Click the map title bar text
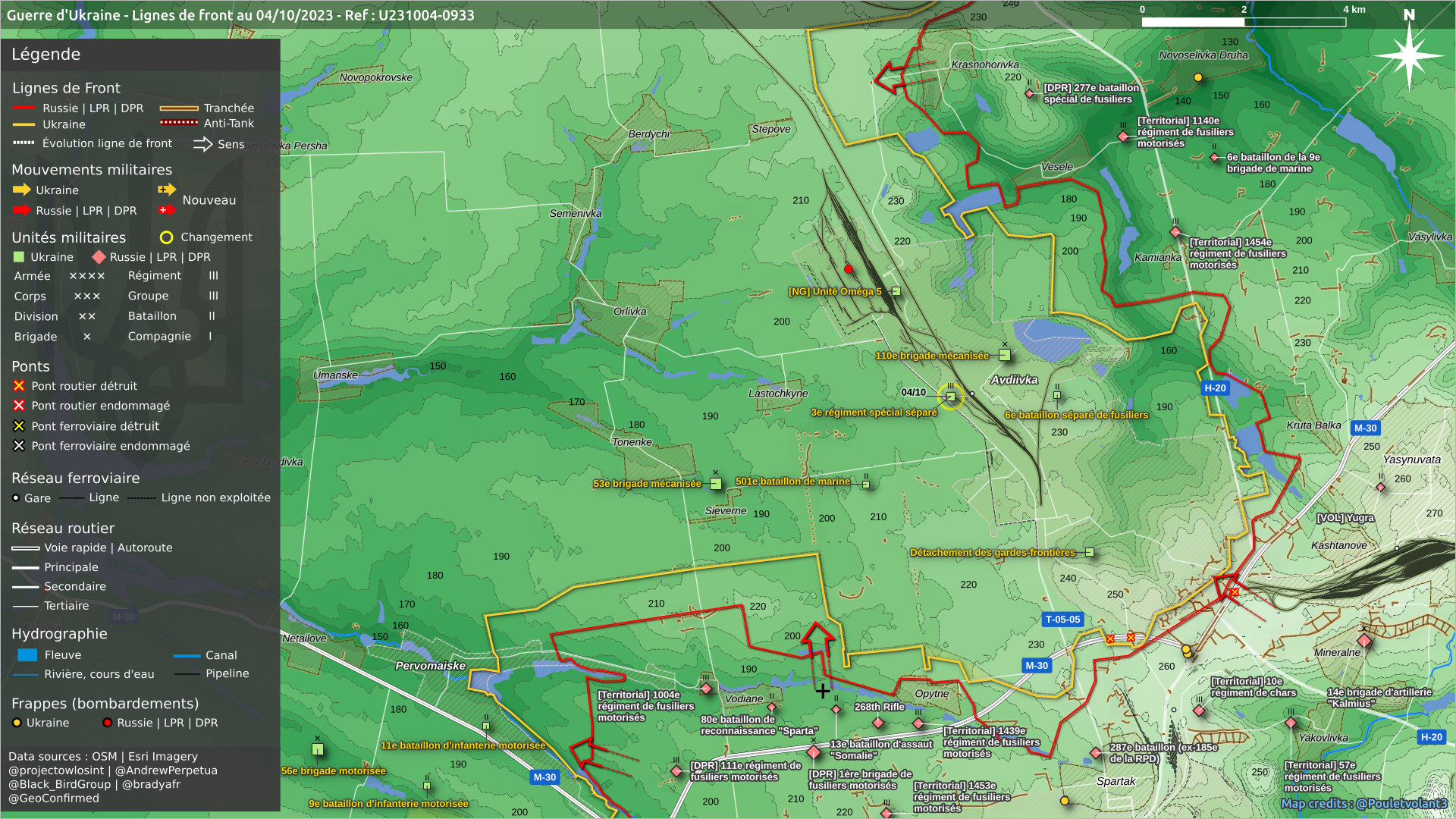The height and width of the screenshot is (819, 1456). 240,15
